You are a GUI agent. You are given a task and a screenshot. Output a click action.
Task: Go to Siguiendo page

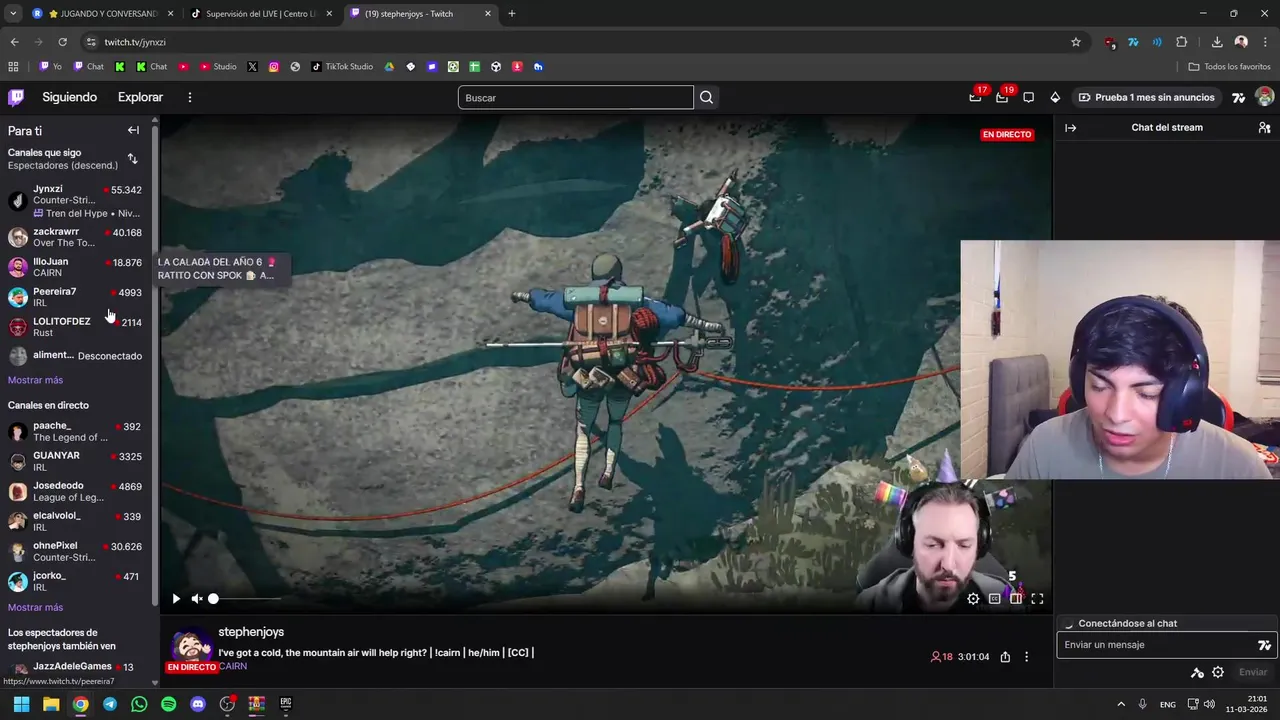pos(69,97)
